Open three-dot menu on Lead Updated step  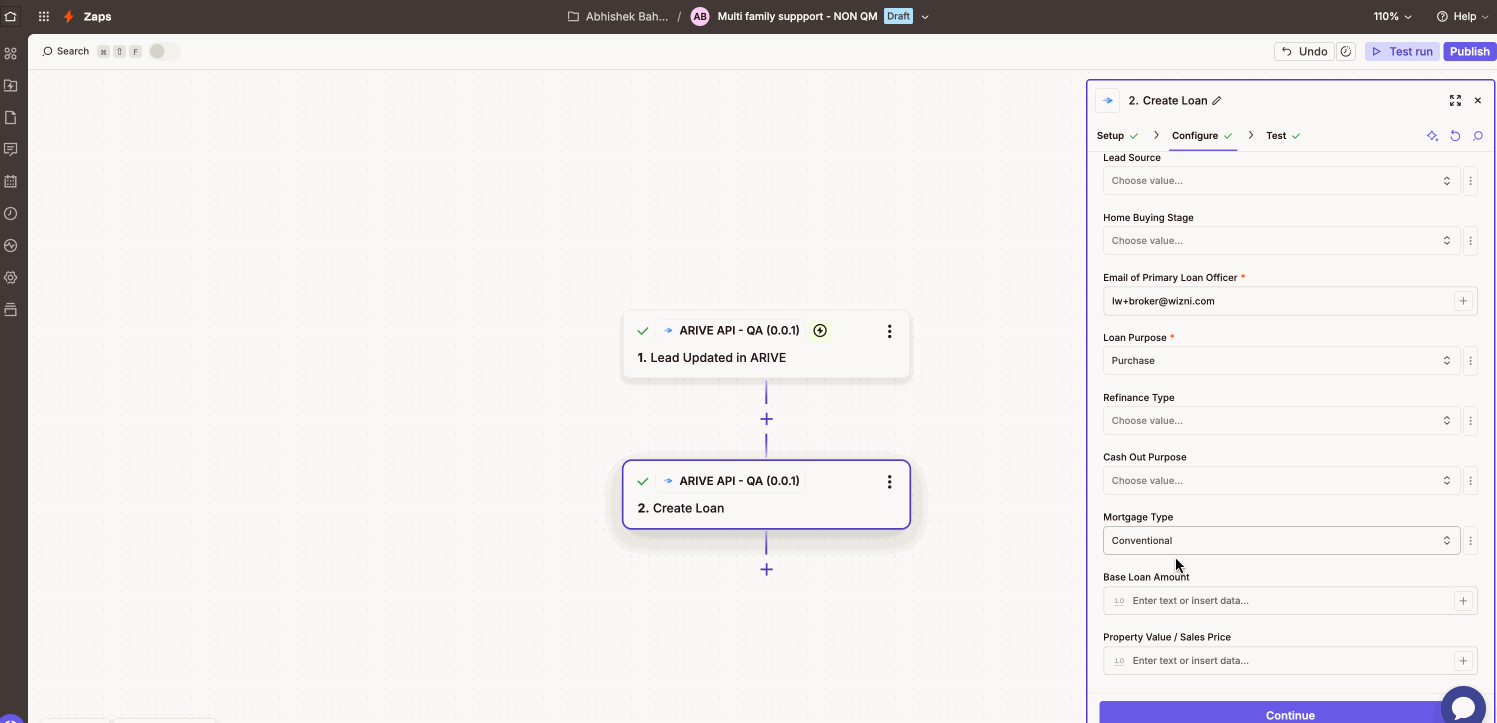[889, 331]
